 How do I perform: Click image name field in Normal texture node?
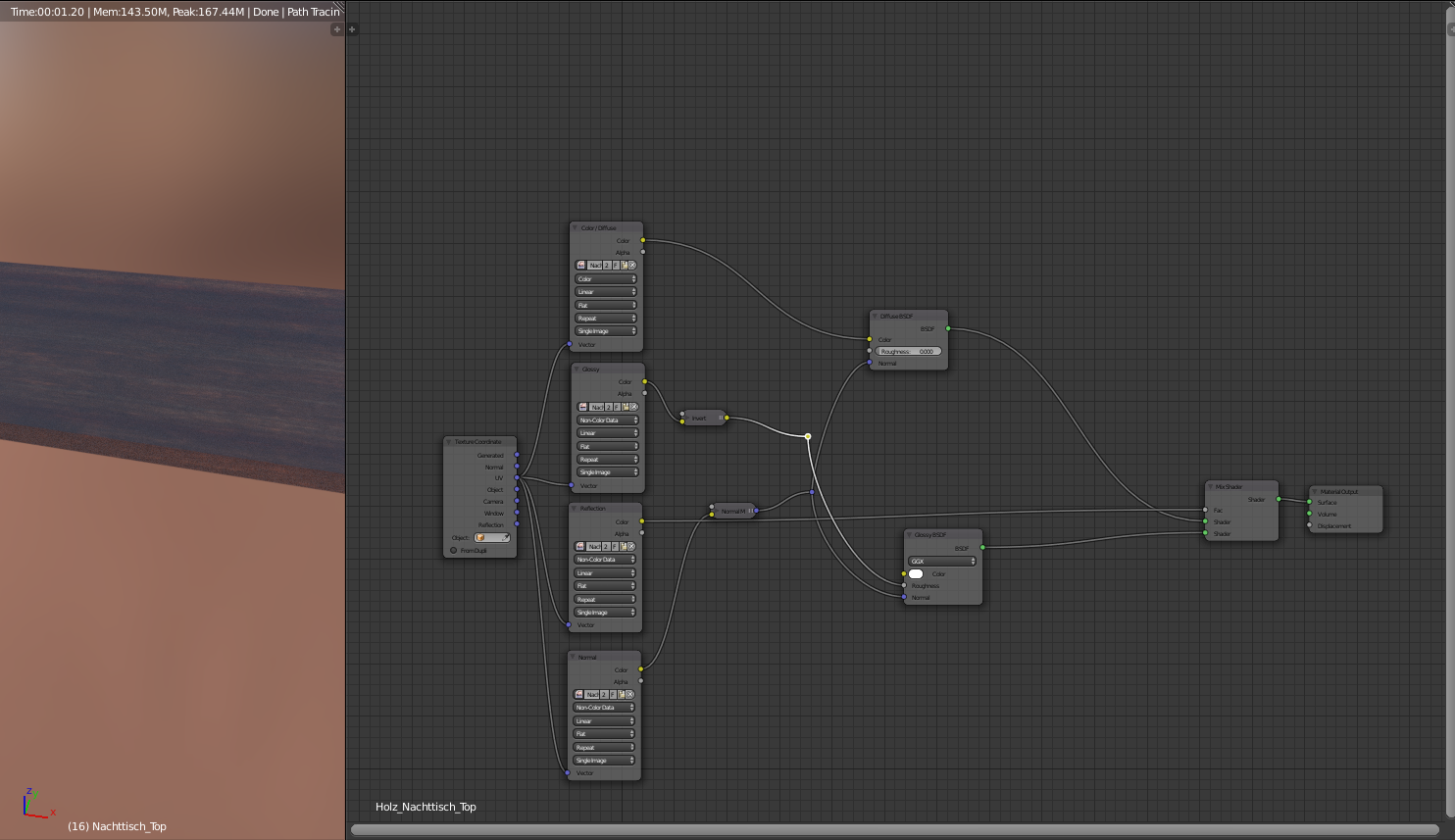(x=592, y=694)
